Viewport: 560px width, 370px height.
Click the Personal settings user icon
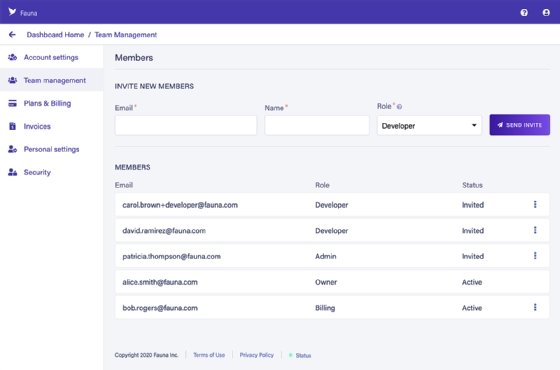click(x=12, y=149)
